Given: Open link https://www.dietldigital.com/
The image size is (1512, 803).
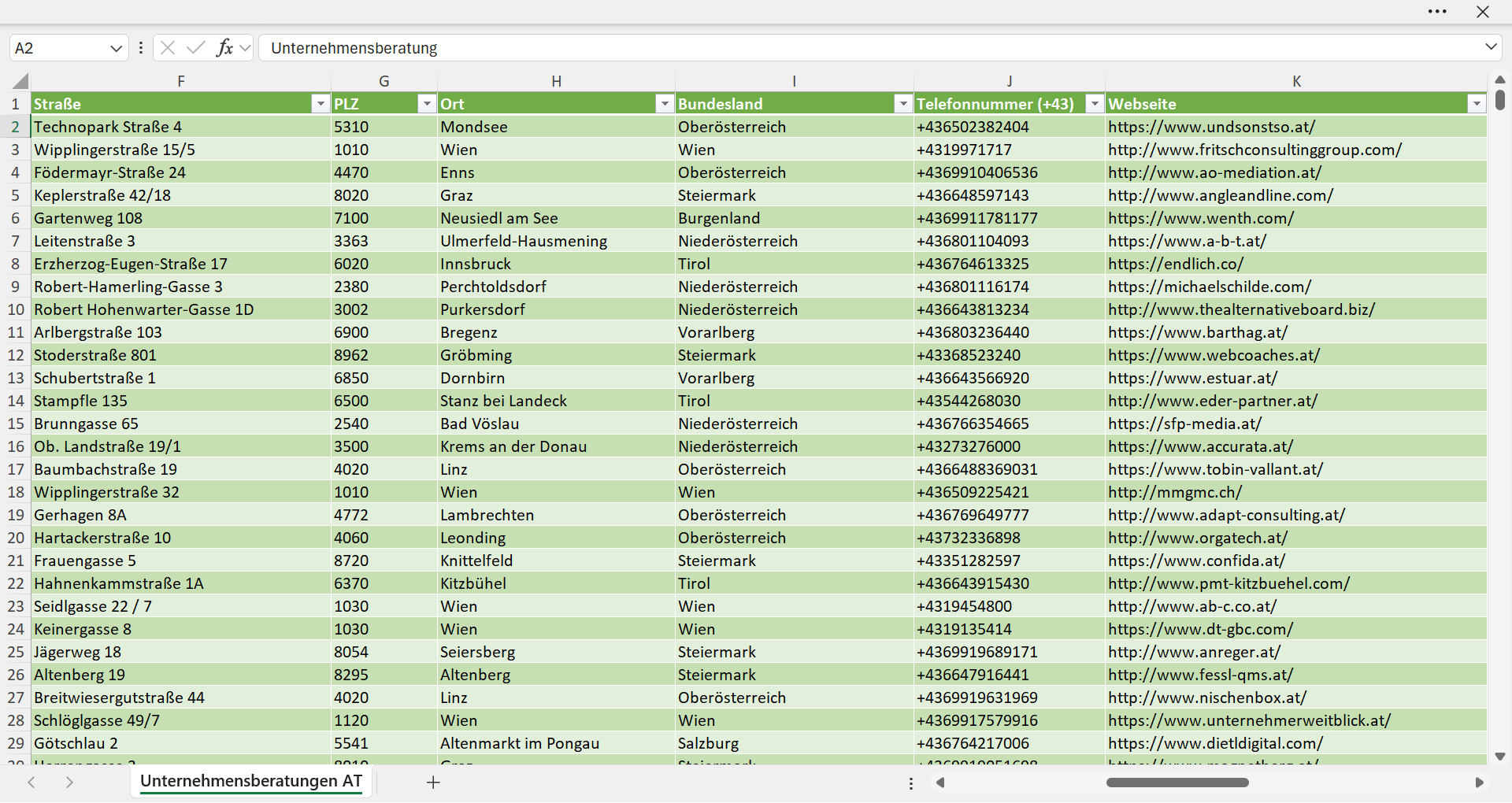Looking at the screenshot, I should click(1215, 743).
